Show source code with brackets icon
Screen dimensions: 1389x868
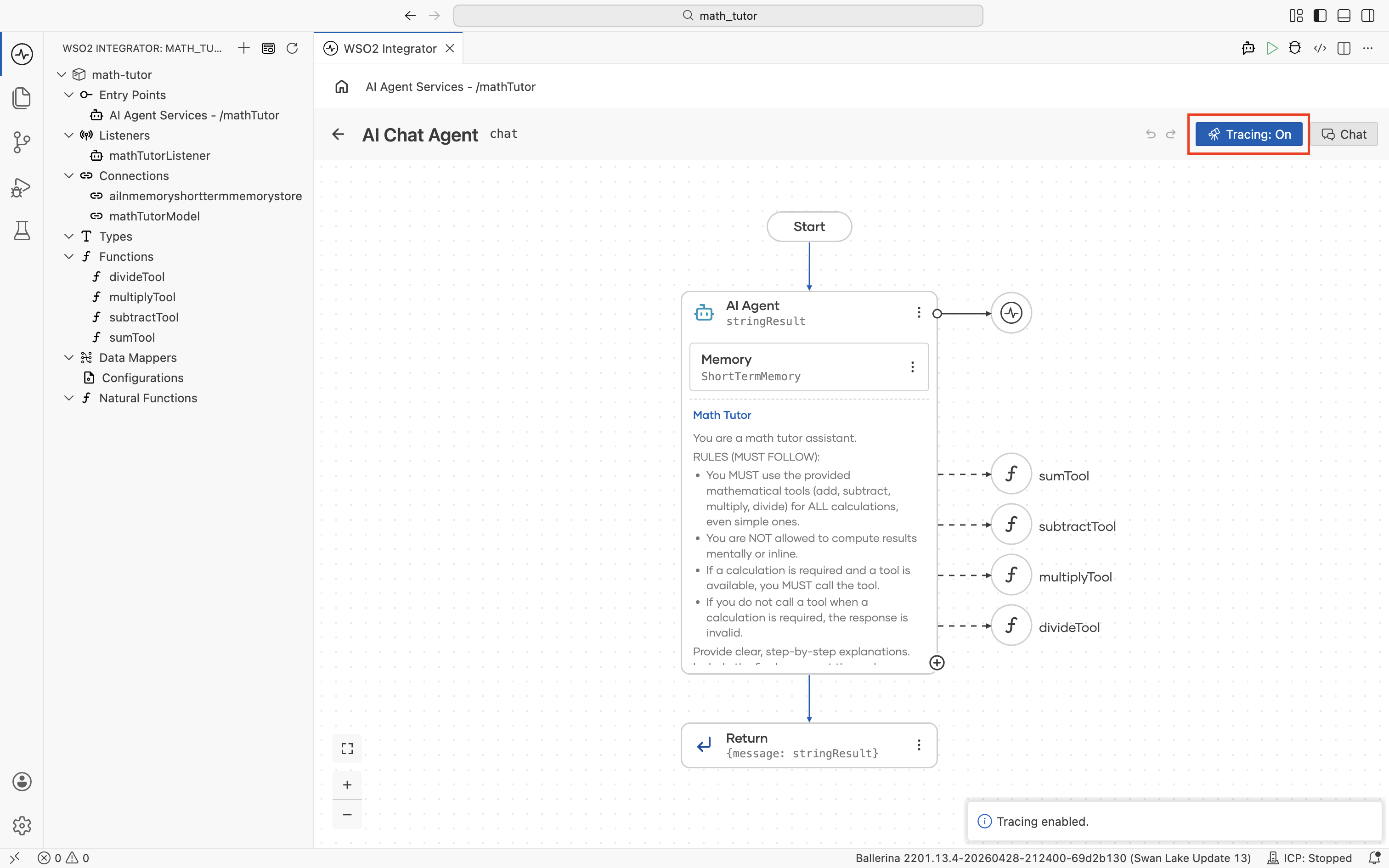[1320, 48]
